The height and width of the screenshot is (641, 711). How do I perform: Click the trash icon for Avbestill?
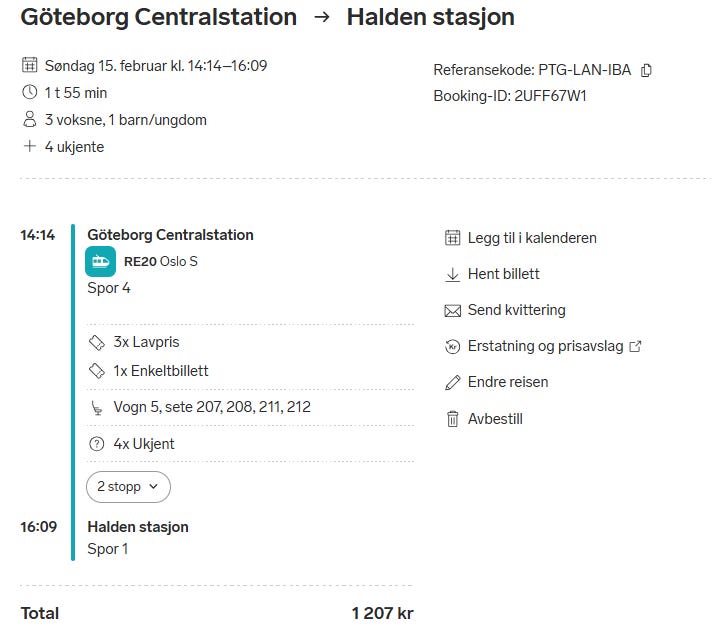452,419
